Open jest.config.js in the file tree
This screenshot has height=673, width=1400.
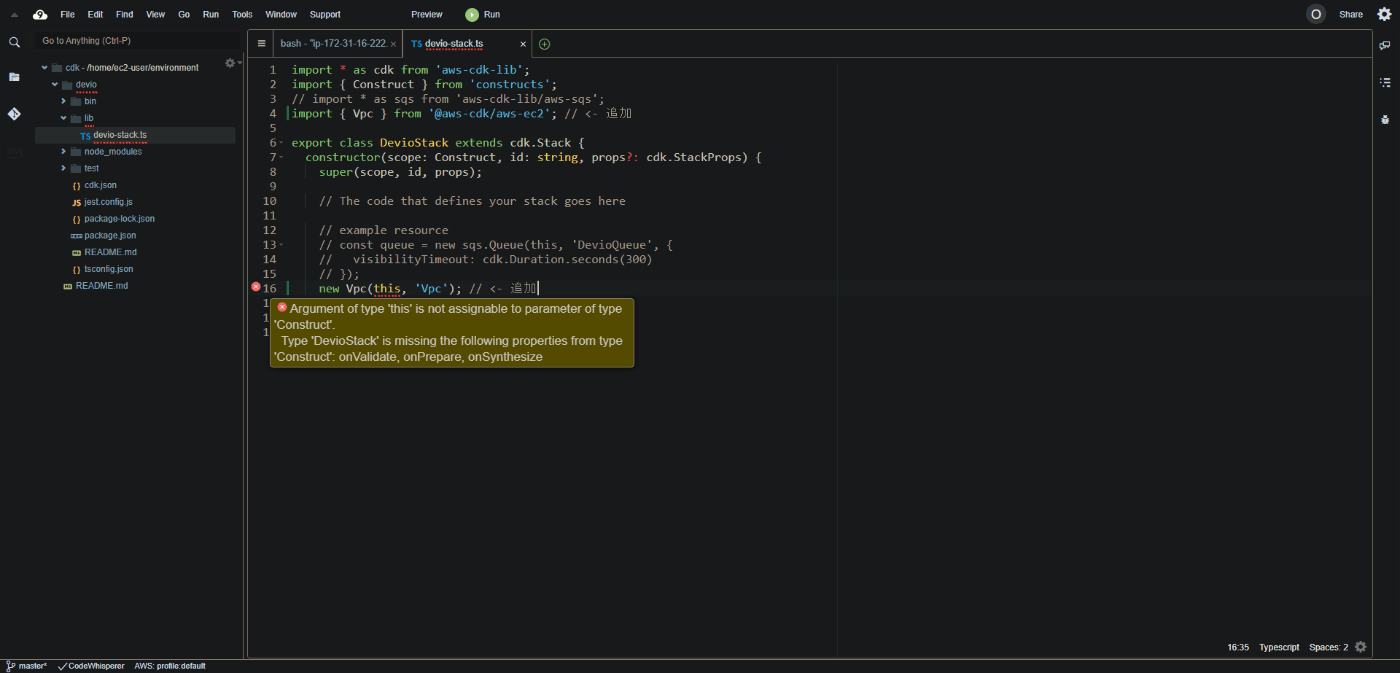pyautogui.click(x=108, y=202)
